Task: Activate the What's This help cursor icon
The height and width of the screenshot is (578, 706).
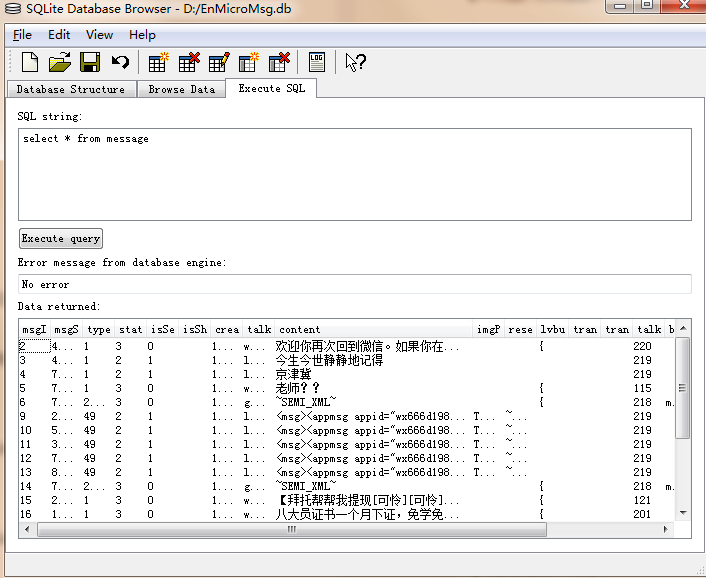Action: 355,62
